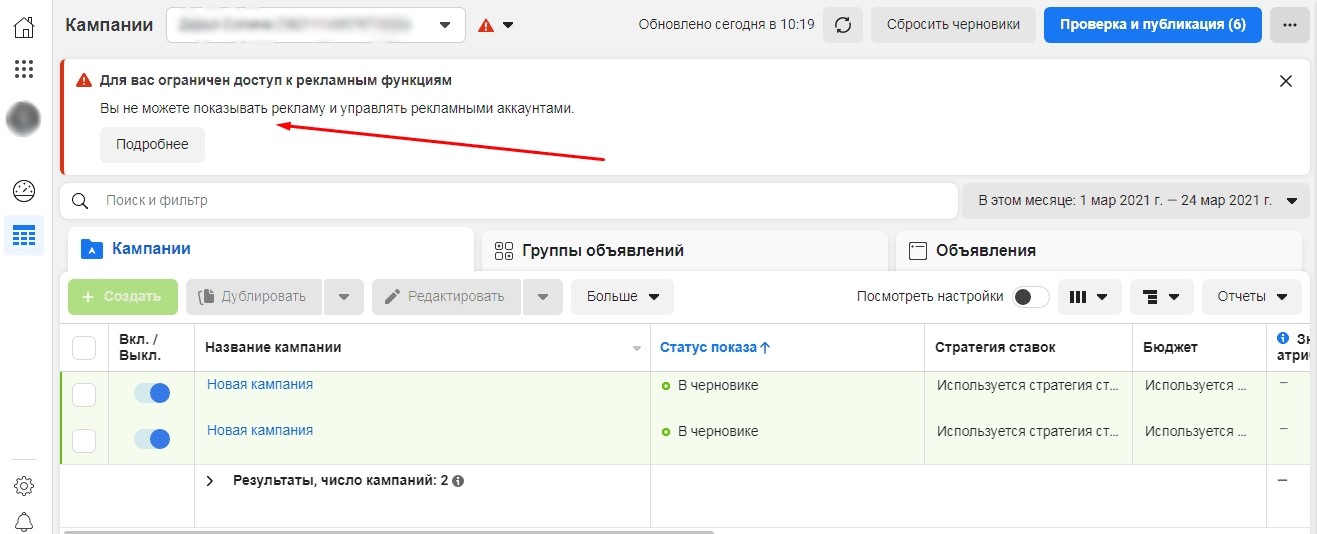Select the campaigns table icon in sidebar
The image size is (1317, 534).
click(x=24, y=236)
